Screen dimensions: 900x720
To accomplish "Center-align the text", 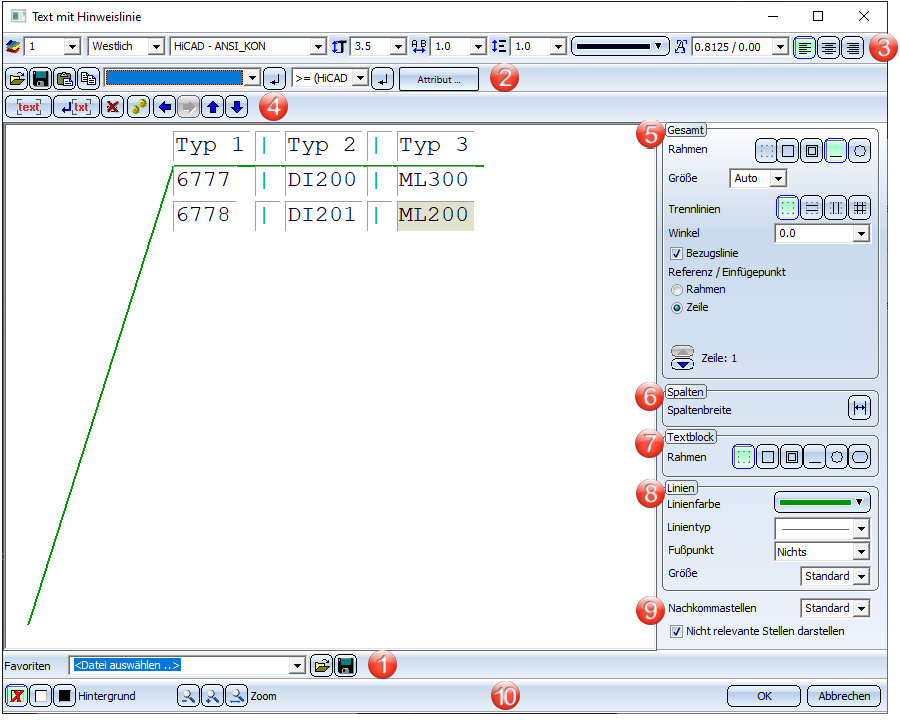I will [828, 47].
